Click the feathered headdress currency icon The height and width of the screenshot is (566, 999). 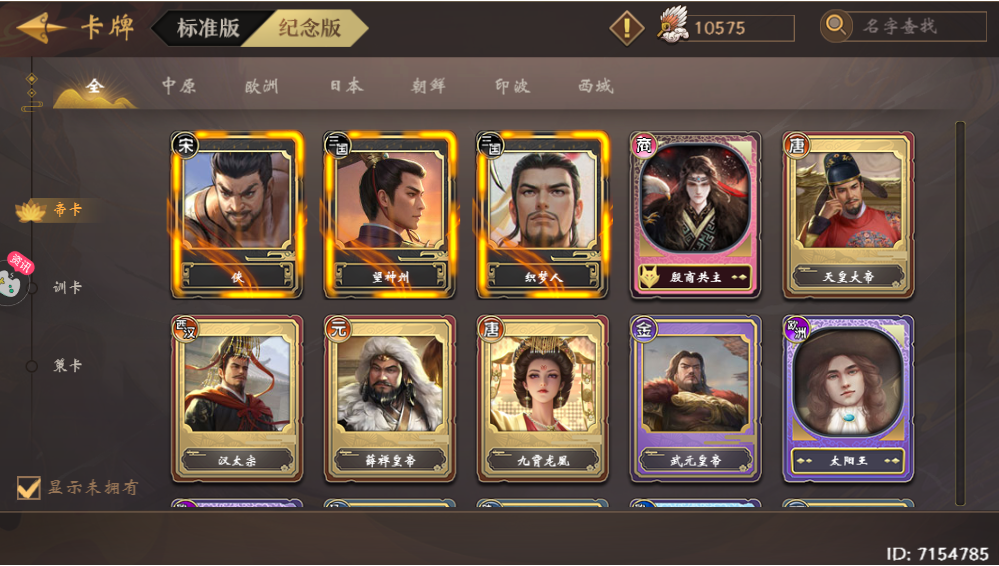673,26
